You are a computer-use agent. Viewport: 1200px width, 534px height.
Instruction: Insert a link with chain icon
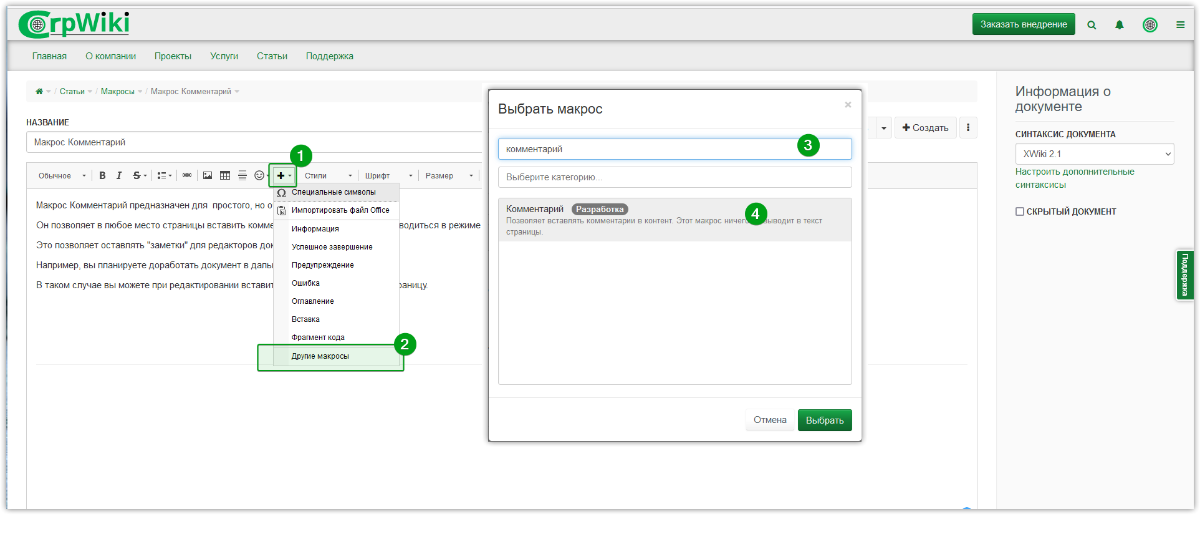pos(187,175)
